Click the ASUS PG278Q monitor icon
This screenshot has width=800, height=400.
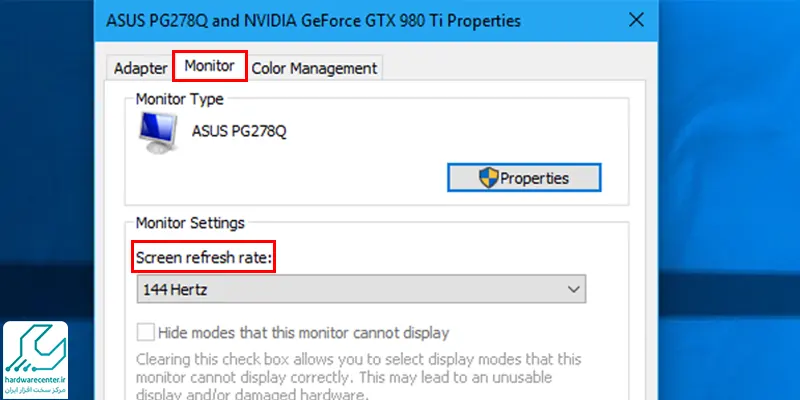[x=158, y=133]
